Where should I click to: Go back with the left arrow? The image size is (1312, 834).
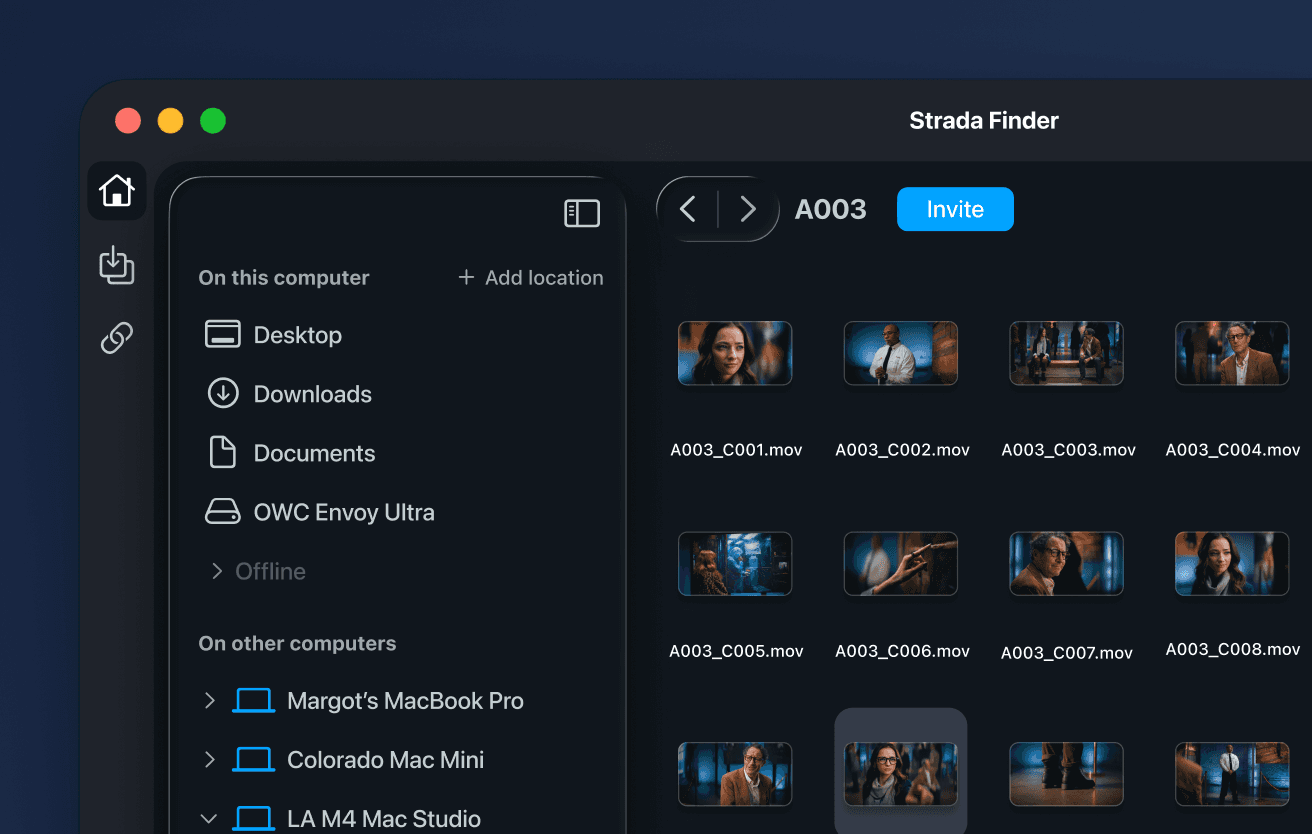(687, 209)
